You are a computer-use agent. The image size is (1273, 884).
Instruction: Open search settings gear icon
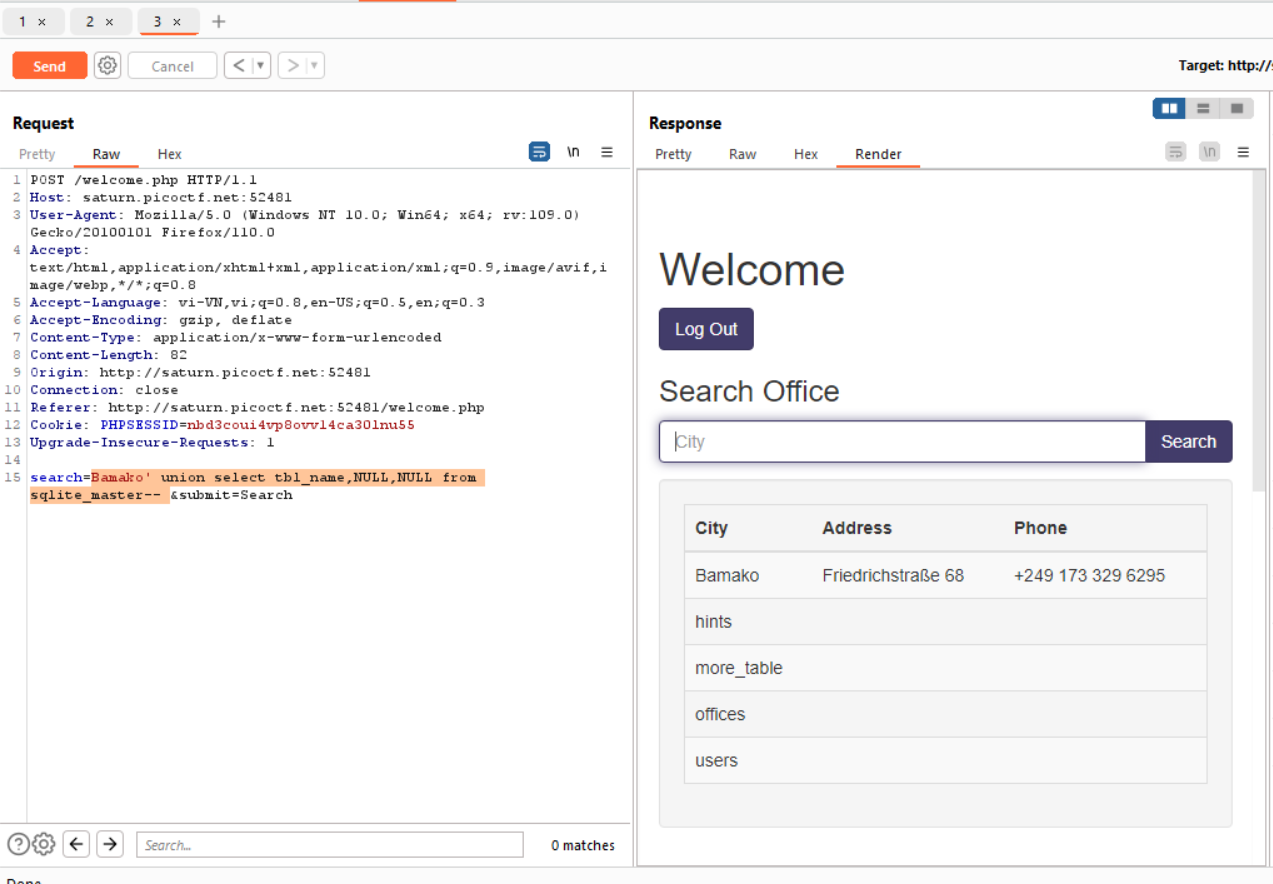tap(43, 844)
